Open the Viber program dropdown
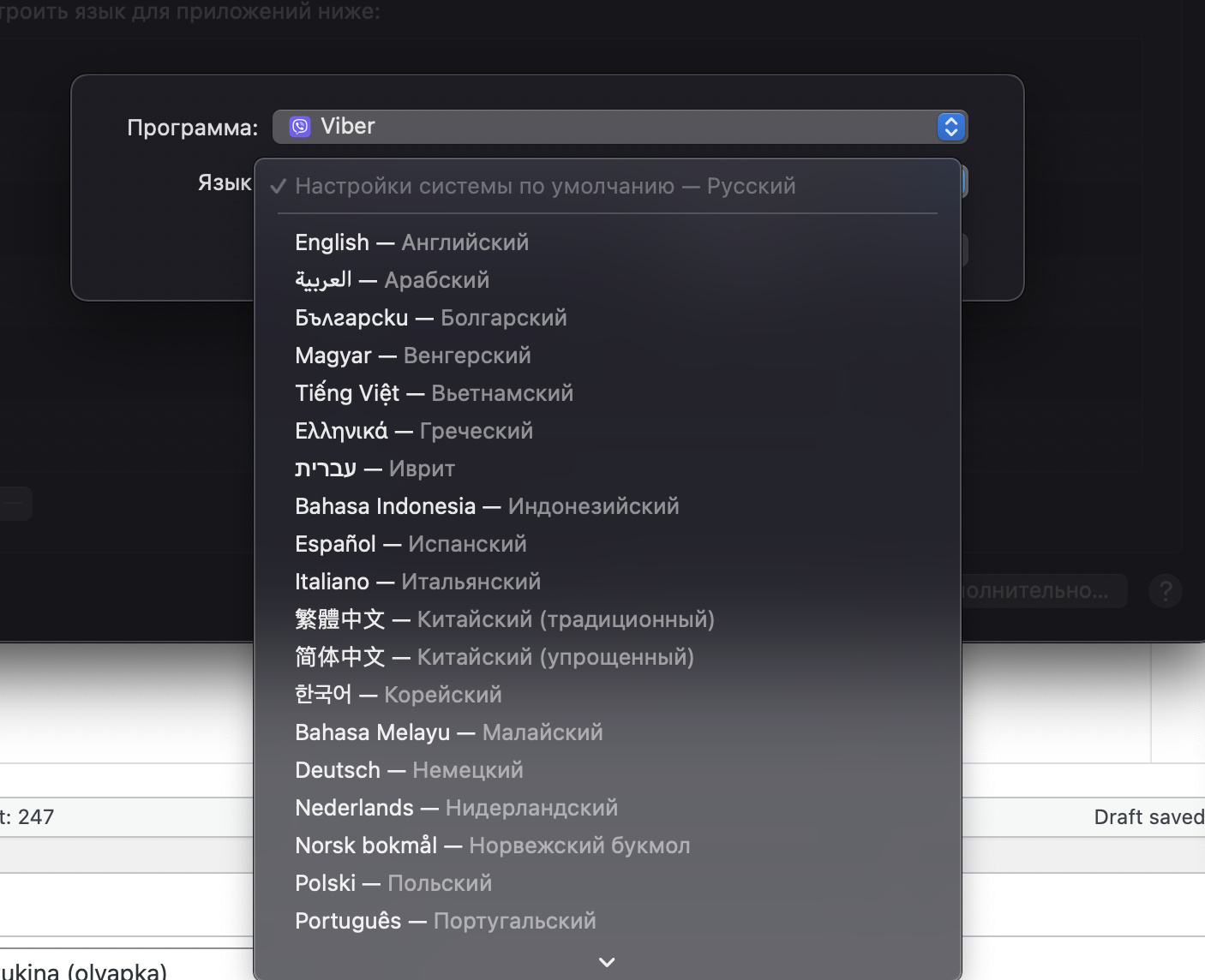Screen dimensions: 1205x980 620,127
